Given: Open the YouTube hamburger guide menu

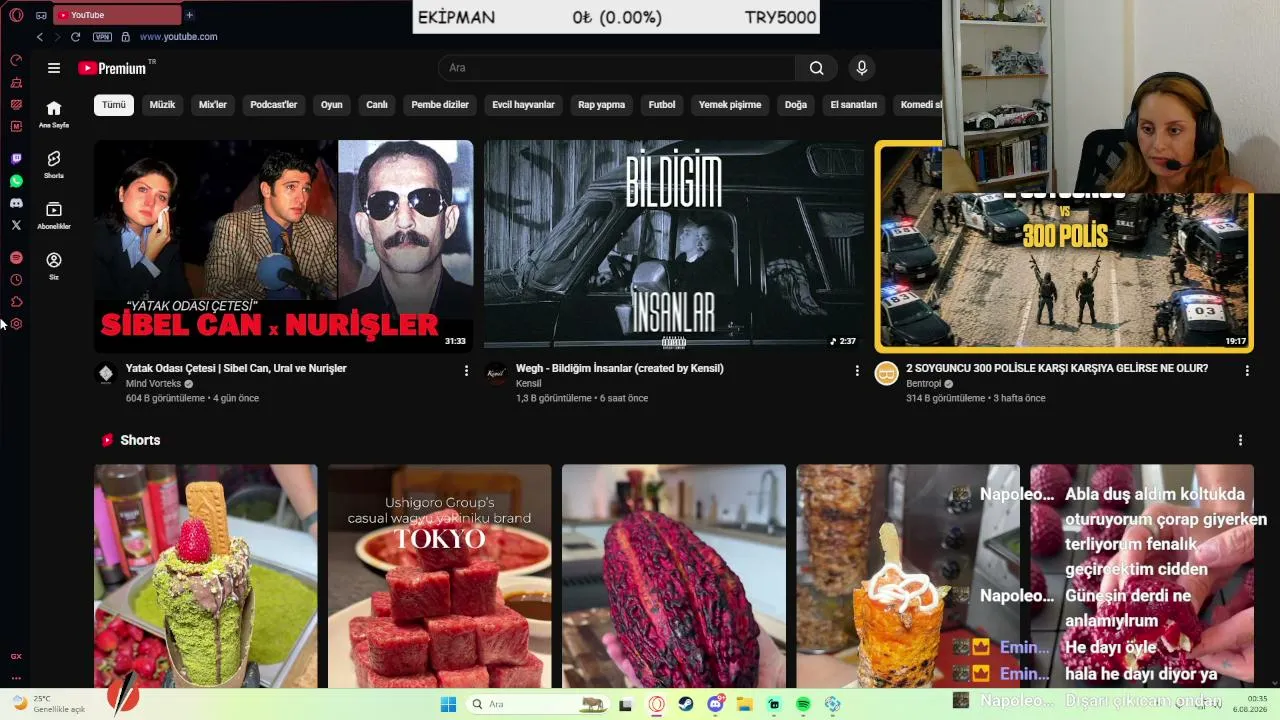Looking at the screenshot, I should coord(54,68).
